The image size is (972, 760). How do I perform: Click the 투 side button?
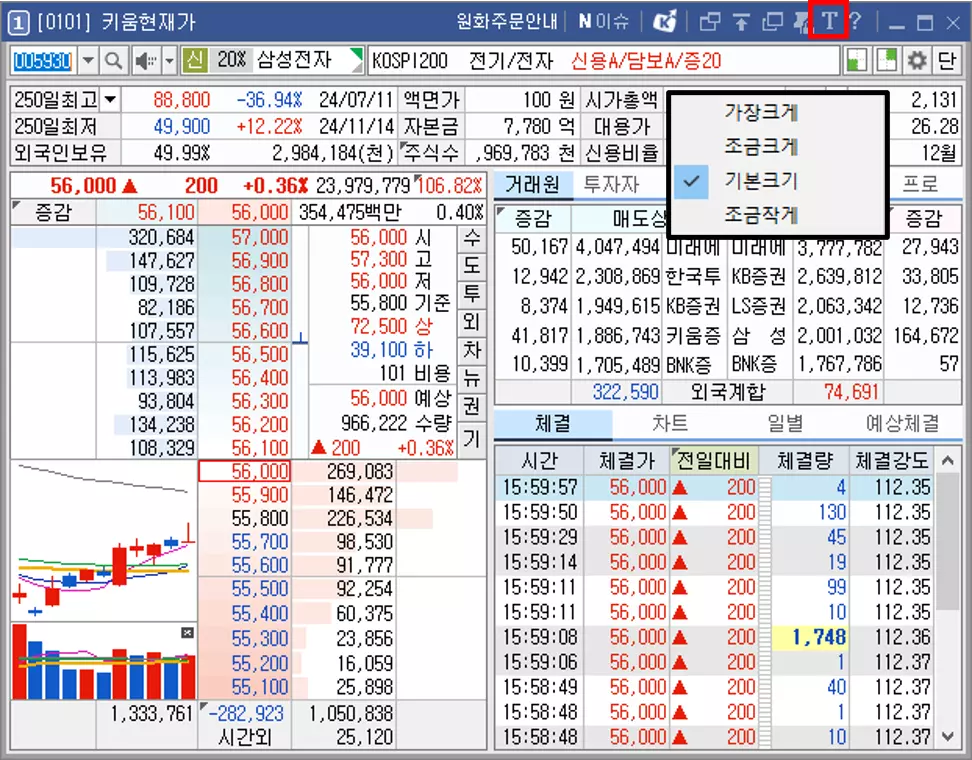(x=472, y=294)
